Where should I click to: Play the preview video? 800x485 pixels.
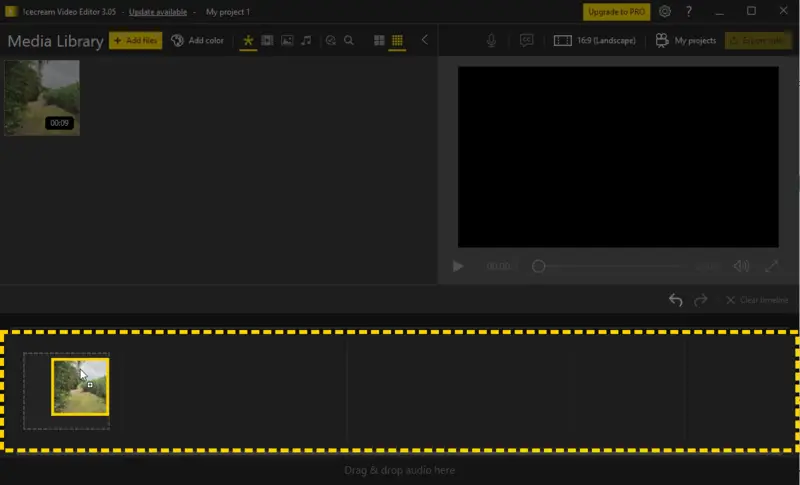pyautogui.click(x=458, y=266)
